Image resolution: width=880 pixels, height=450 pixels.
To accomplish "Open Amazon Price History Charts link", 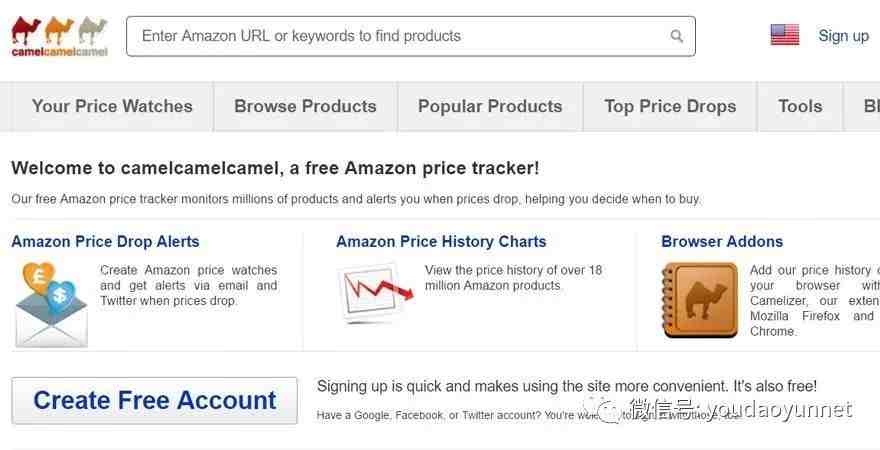I will click(x=441, y=241).
